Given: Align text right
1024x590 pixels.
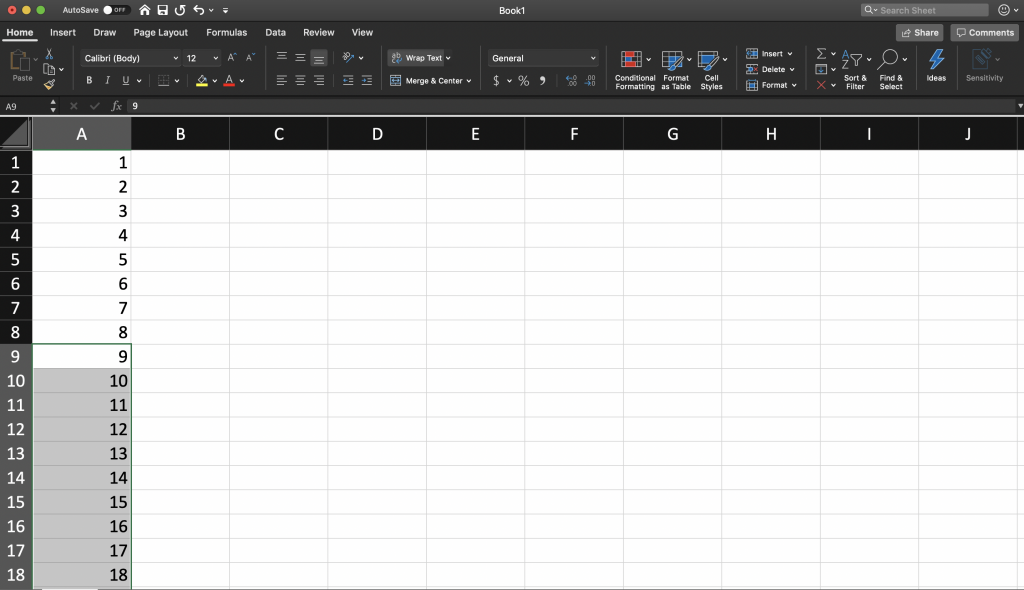Looking at the screenshot, I should click(x=319, y=80).
